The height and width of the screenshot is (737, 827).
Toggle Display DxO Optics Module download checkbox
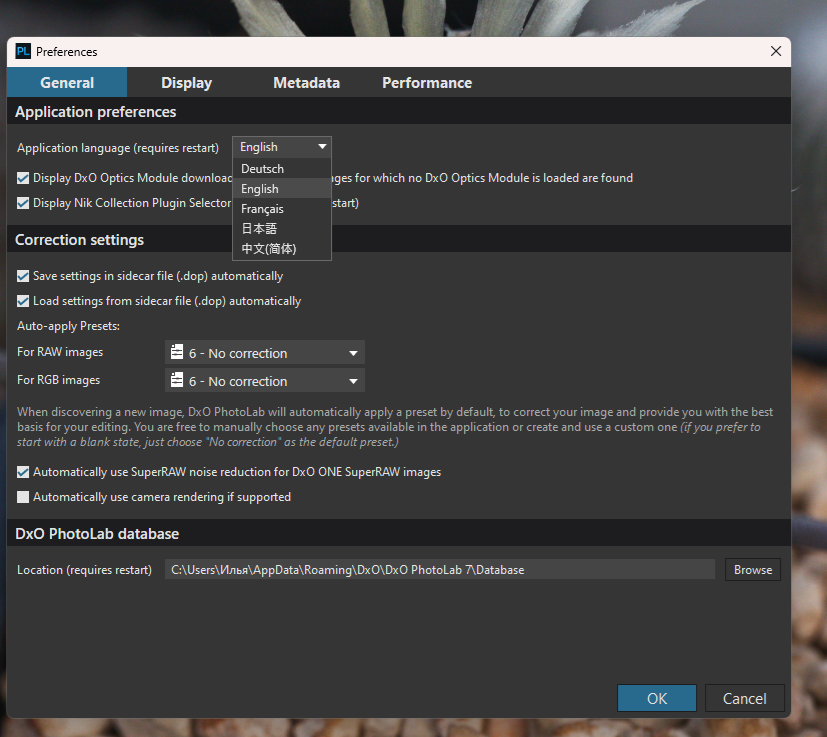[23, 178]
